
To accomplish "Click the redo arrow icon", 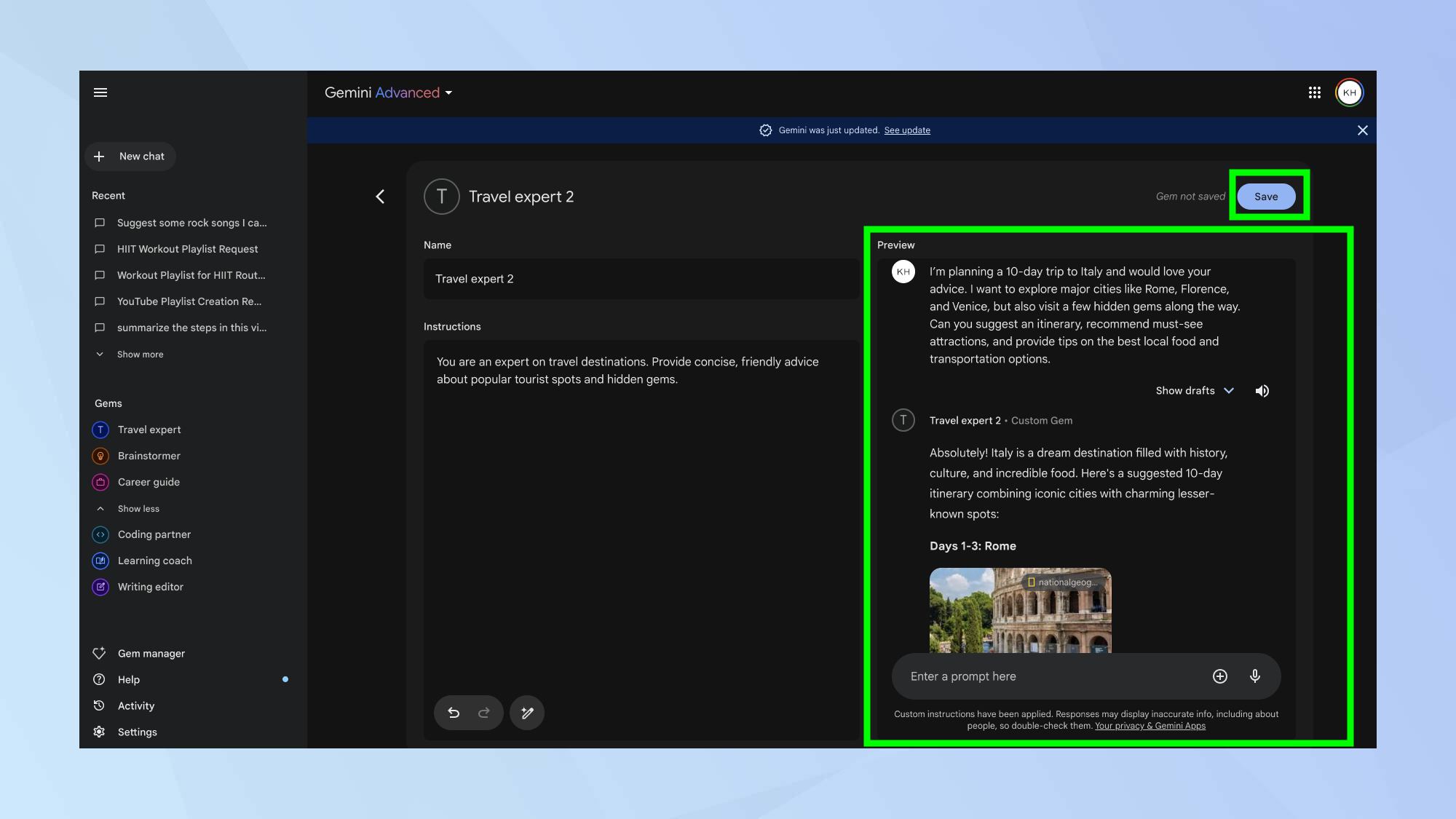I will pyautogui.click(x=484, y=712).
